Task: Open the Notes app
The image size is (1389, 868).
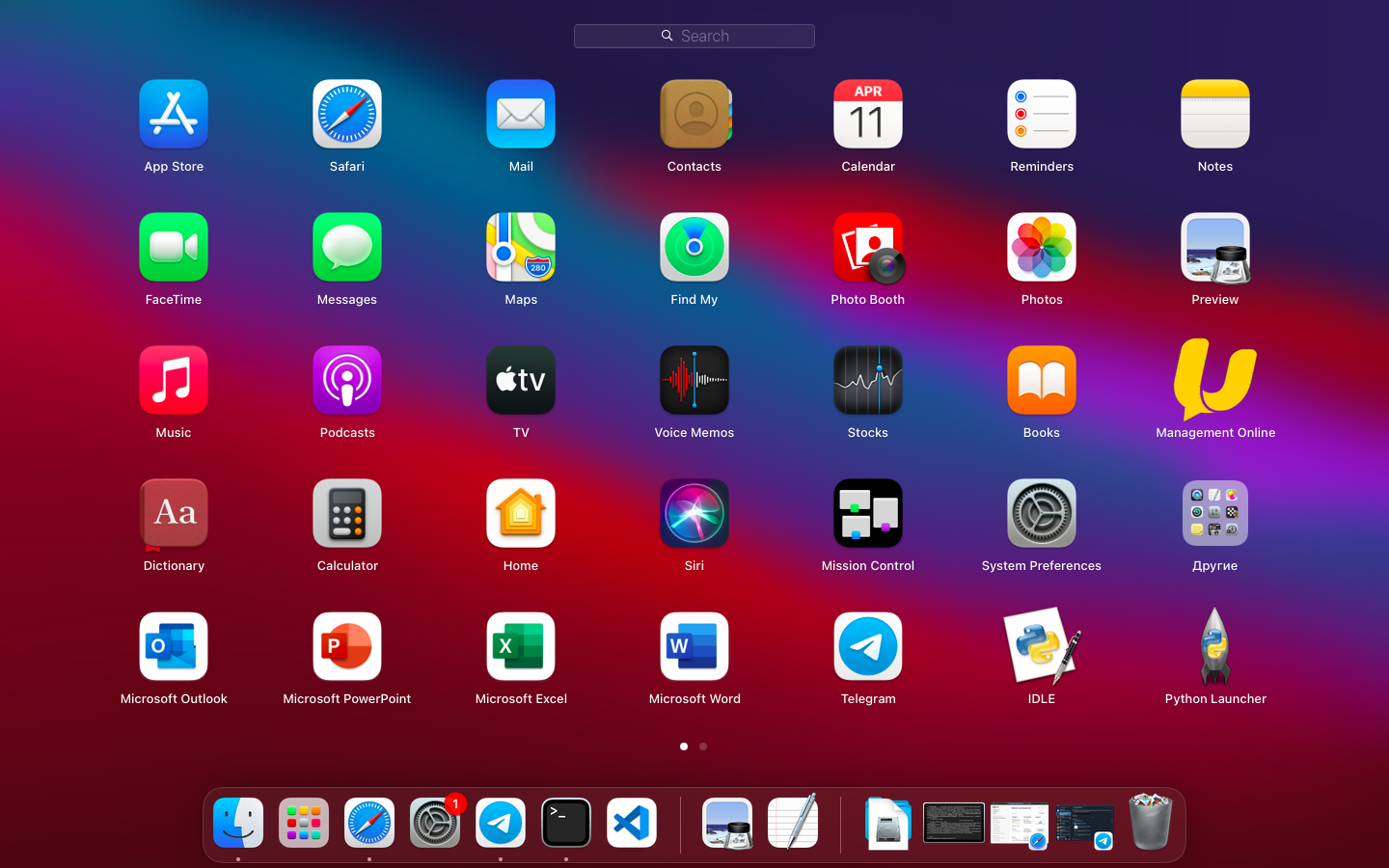Action: pos(1215,115)
